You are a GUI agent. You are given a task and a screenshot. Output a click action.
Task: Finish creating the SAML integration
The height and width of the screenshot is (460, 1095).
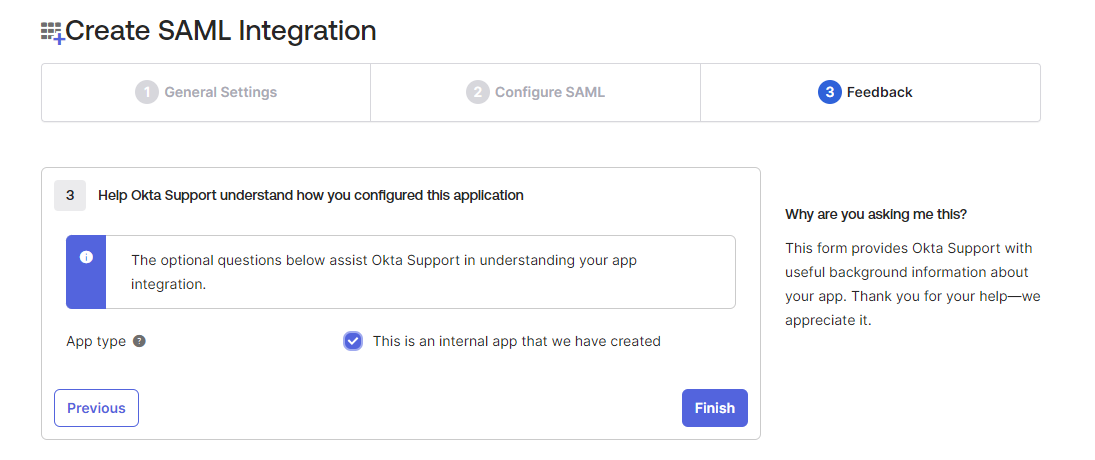pos(714,408)
